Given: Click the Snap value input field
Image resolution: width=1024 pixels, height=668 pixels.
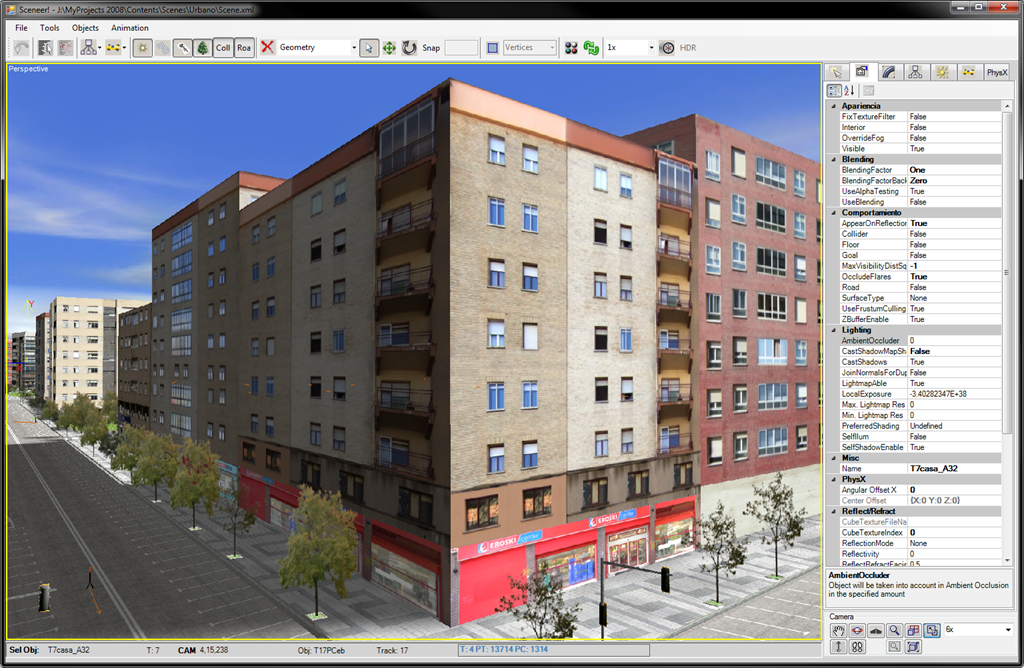Looking at the screenshot, I should tap(461, 48).
